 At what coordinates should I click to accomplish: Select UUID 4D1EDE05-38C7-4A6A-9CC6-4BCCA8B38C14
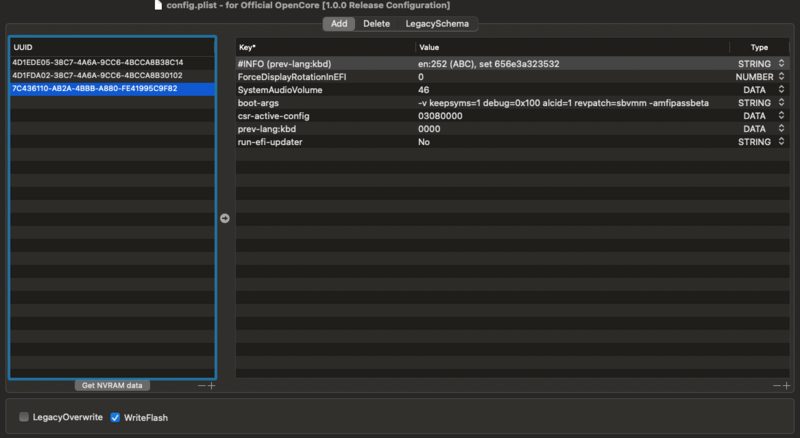click(98, 62)
